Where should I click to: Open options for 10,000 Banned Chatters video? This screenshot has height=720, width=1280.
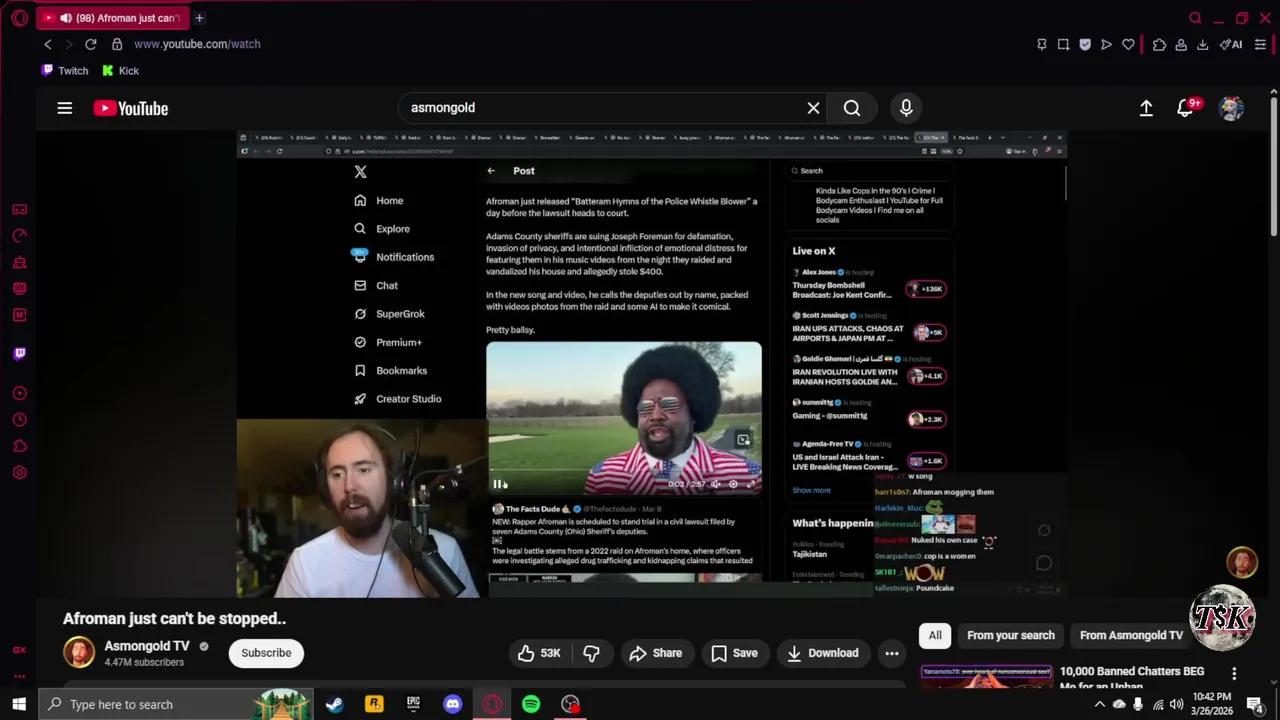pyautogui.click(x=1234, y=674)
